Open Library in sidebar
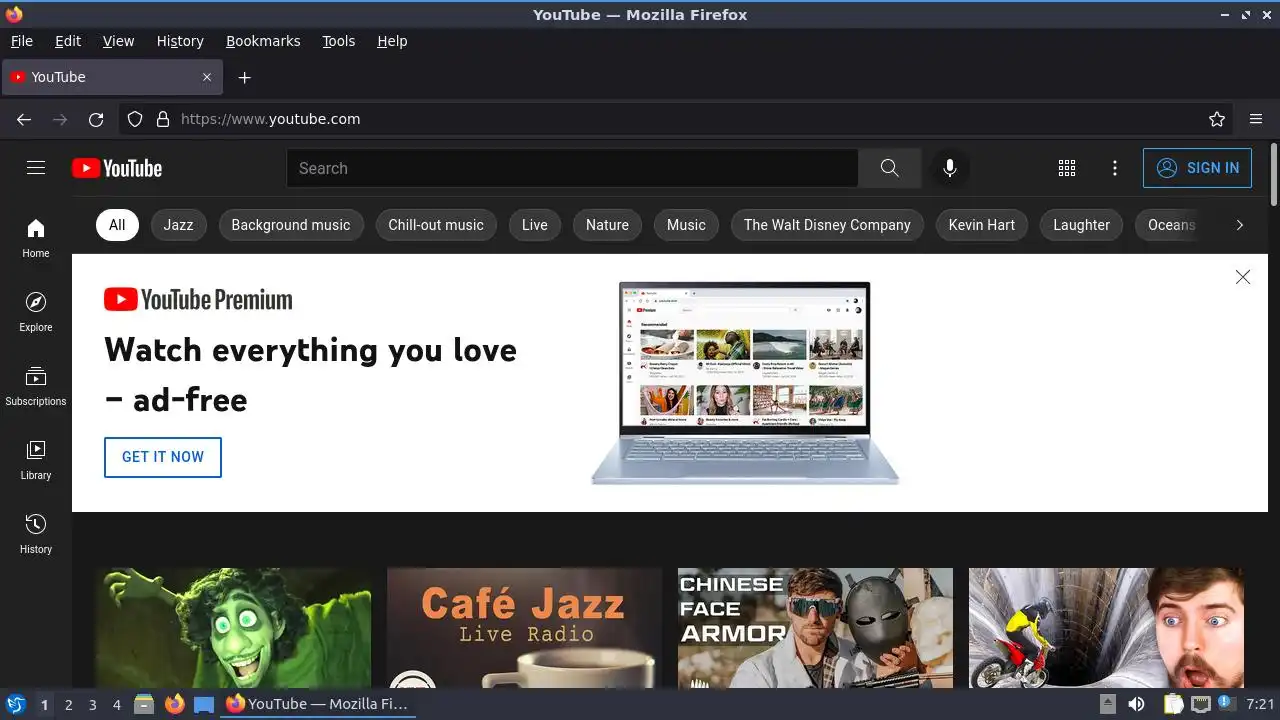The width and height of the screenshot is (1280, 720). [x=36, y=460]
